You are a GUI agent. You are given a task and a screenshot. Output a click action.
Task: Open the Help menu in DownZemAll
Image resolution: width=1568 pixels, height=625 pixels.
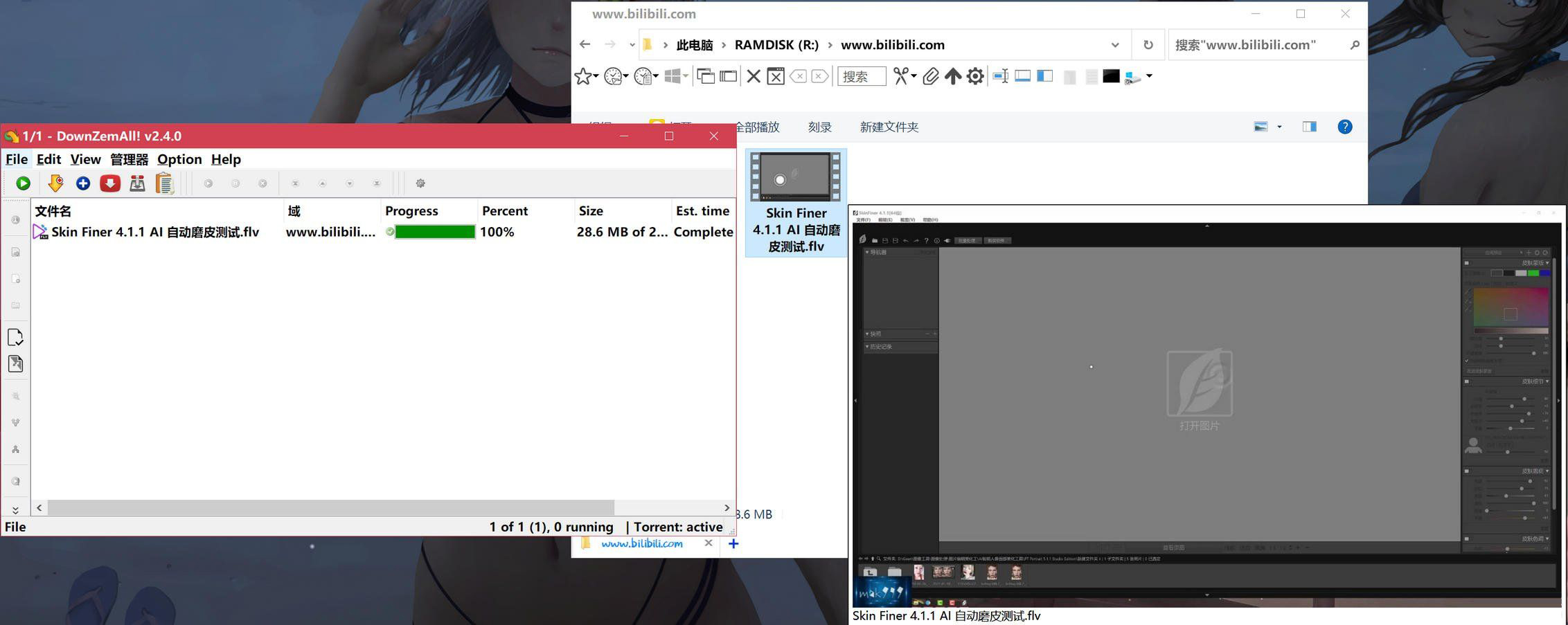click(x=226, y=159)
